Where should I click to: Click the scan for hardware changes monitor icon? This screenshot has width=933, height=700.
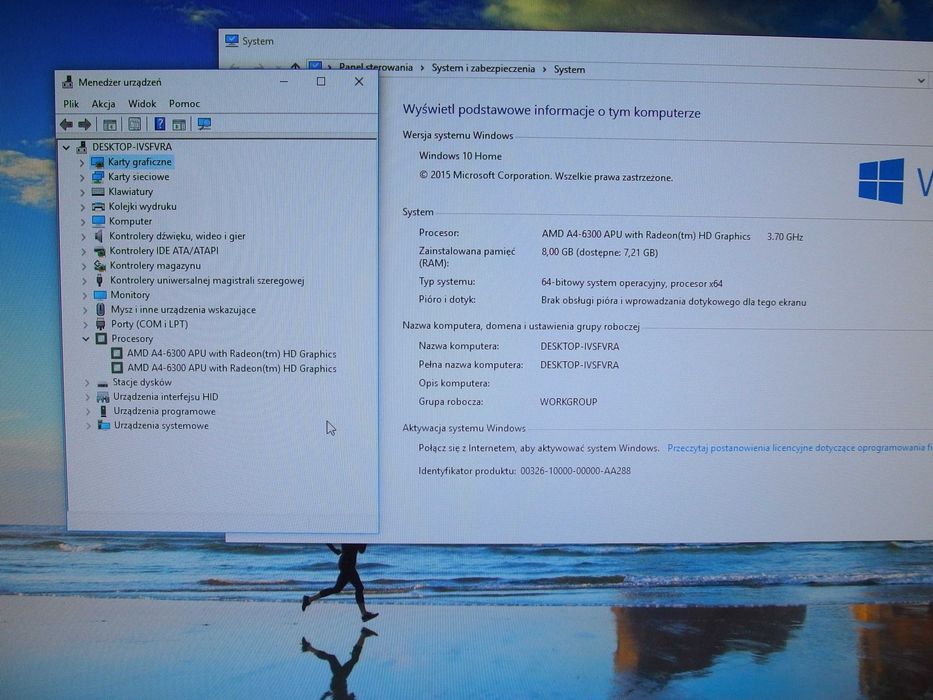204,124
